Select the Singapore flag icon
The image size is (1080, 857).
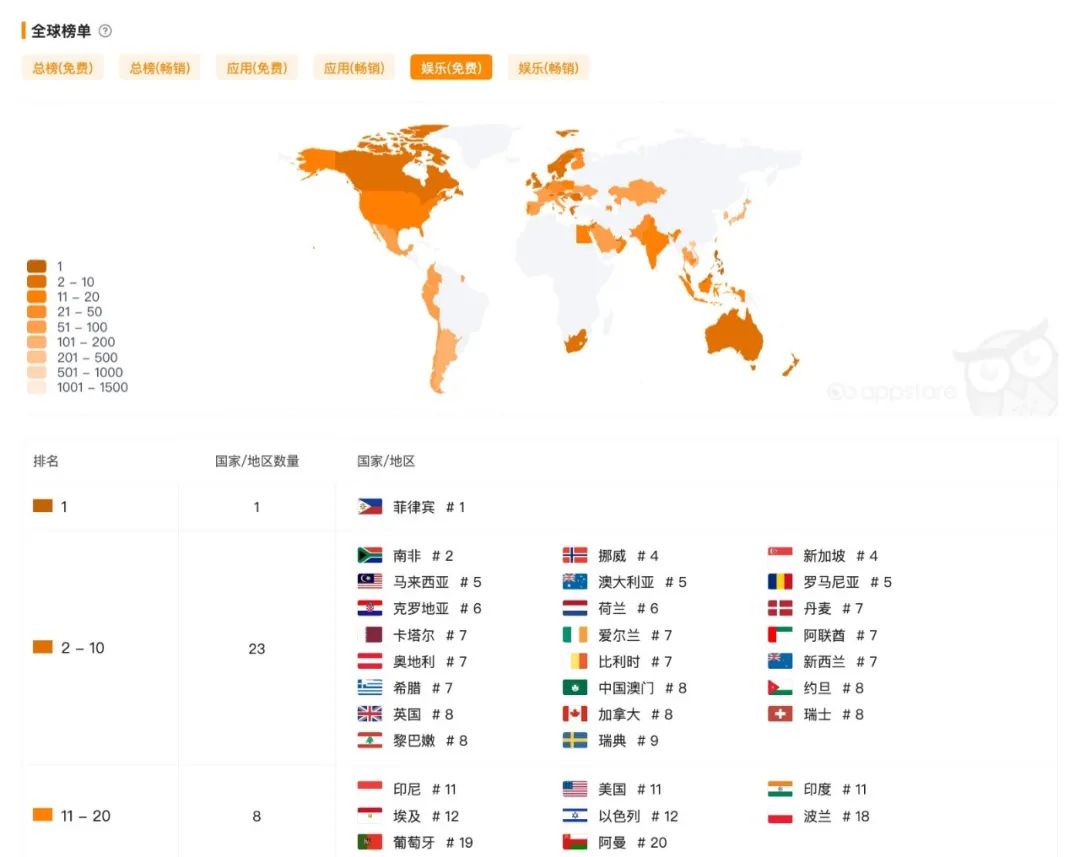[780, 555]
